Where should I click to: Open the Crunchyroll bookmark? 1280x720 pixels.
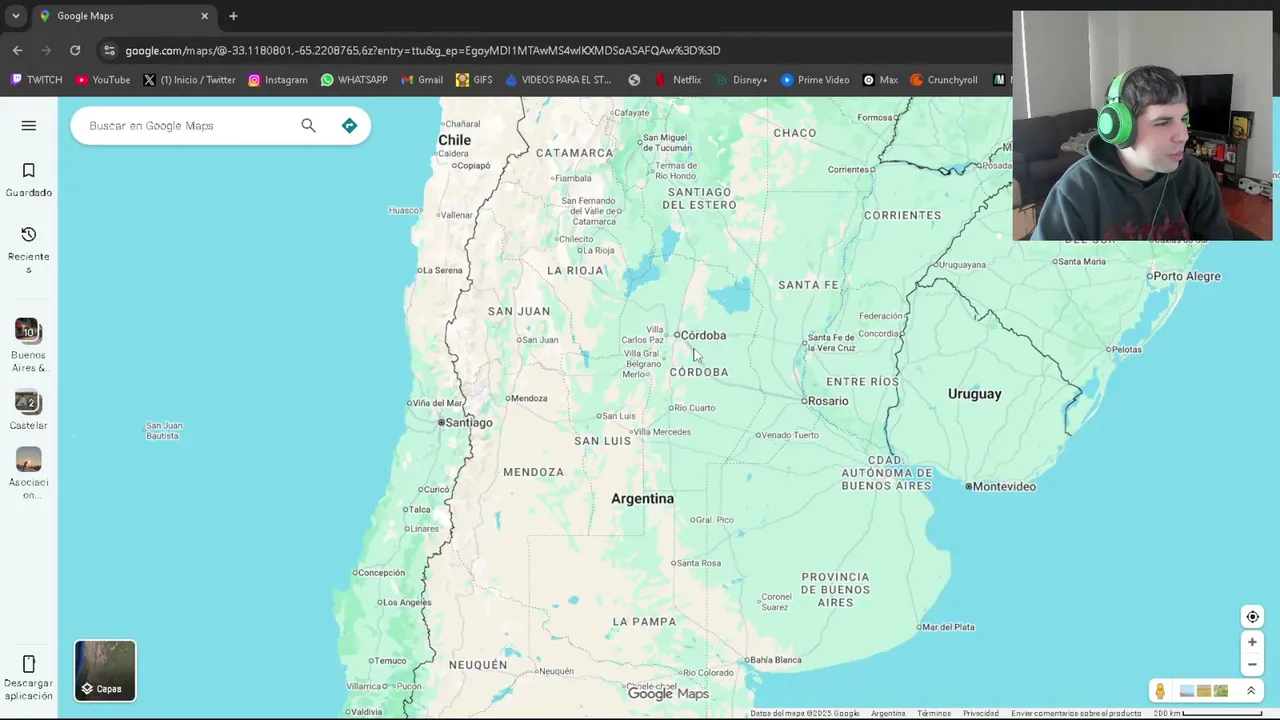(x=943, y=80)
